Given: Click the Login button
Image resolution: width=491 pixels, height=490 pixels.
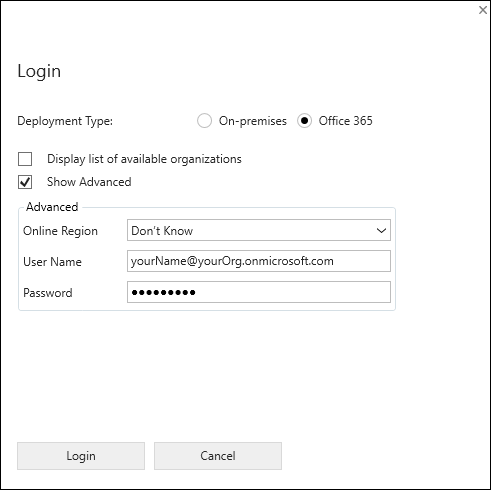Looking at the screenshot, I should [x=81, y=456].
